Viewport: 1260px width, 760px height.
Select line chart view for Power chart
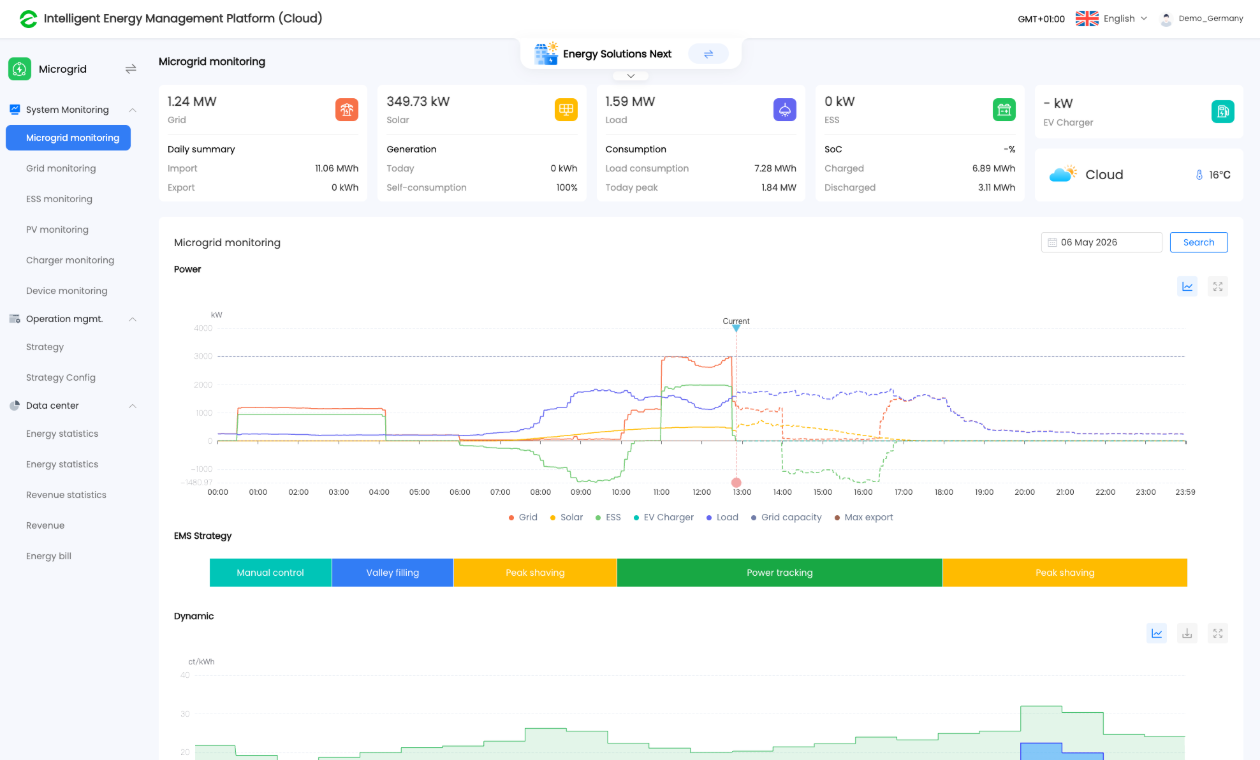click(1187, 287)
